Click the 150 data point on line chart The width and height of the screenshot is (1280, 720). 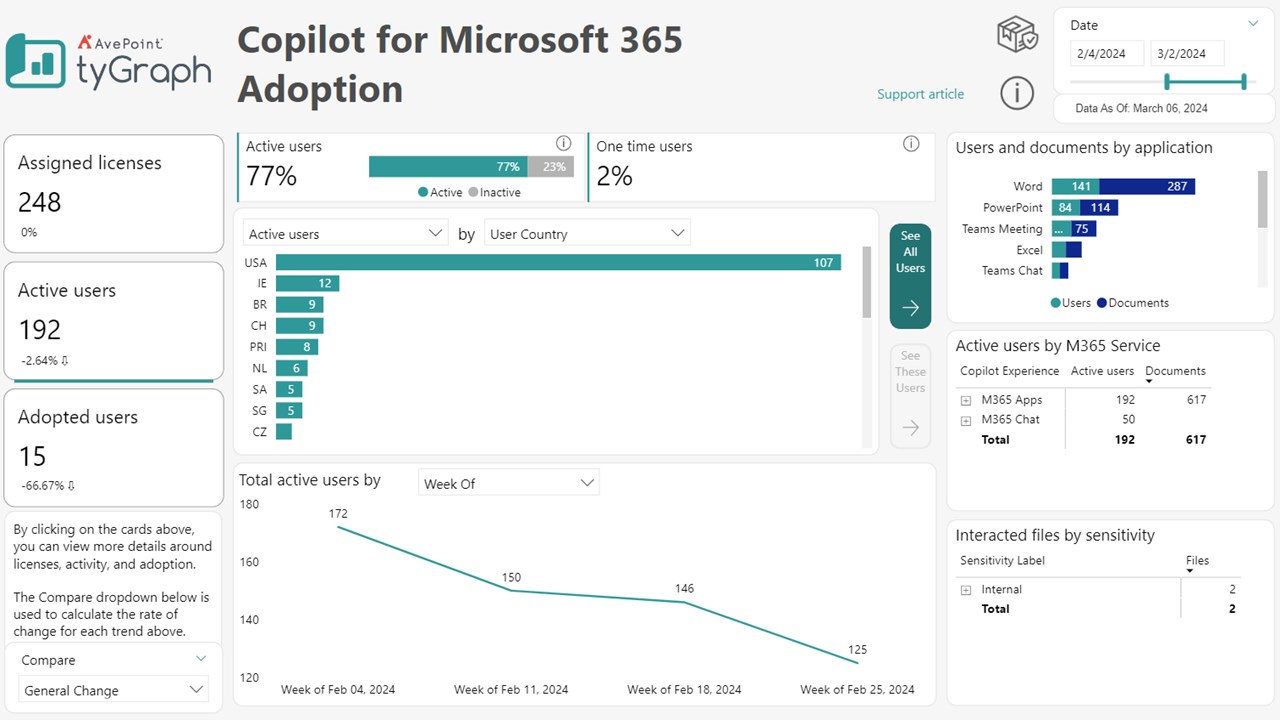click(511, 590)
